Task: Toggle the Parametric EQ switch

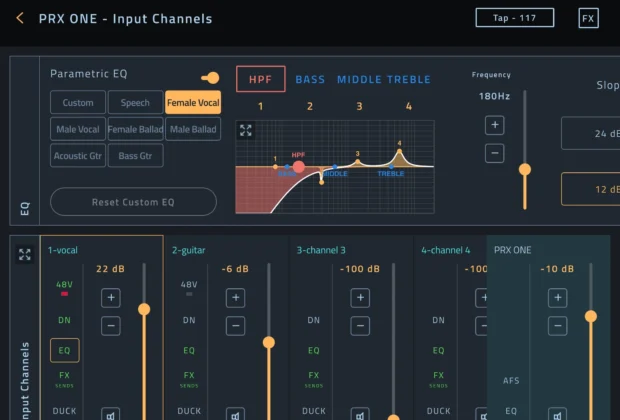Action: click(x=210, y=78)
